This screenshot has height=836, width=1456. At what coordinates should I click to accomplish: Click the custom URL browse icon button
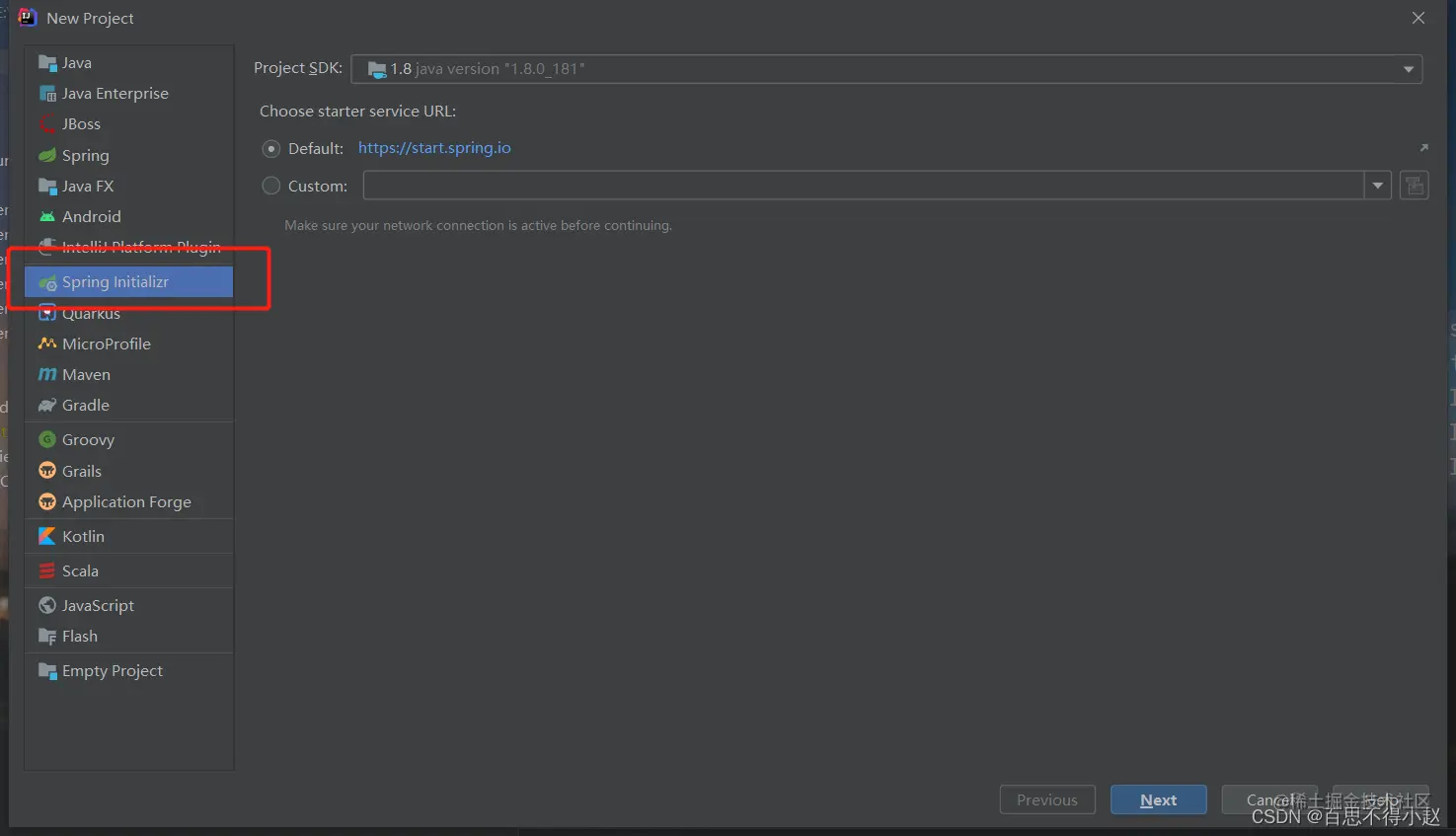1415,185
